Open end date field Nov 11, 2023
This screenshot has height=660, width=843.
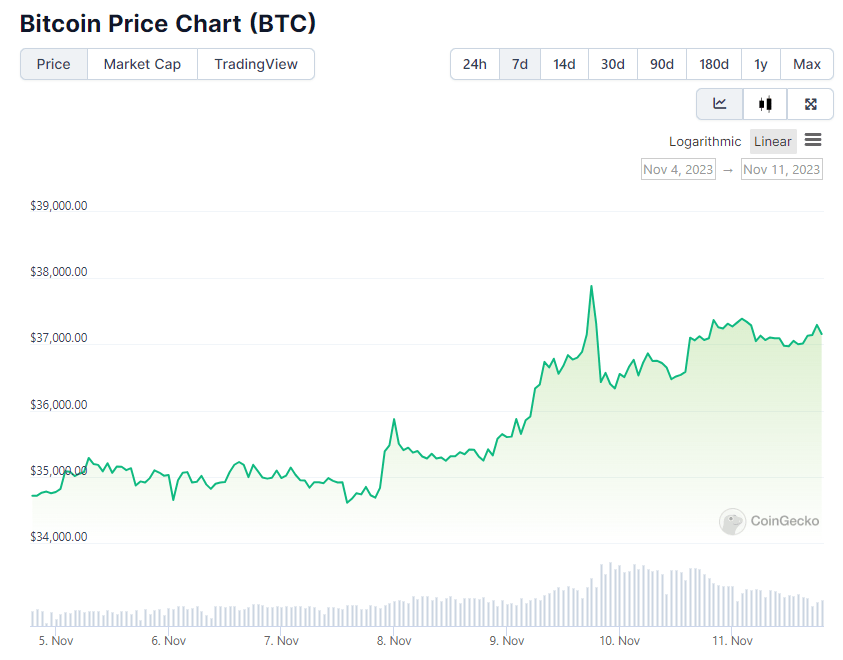(x=781, y=169)
